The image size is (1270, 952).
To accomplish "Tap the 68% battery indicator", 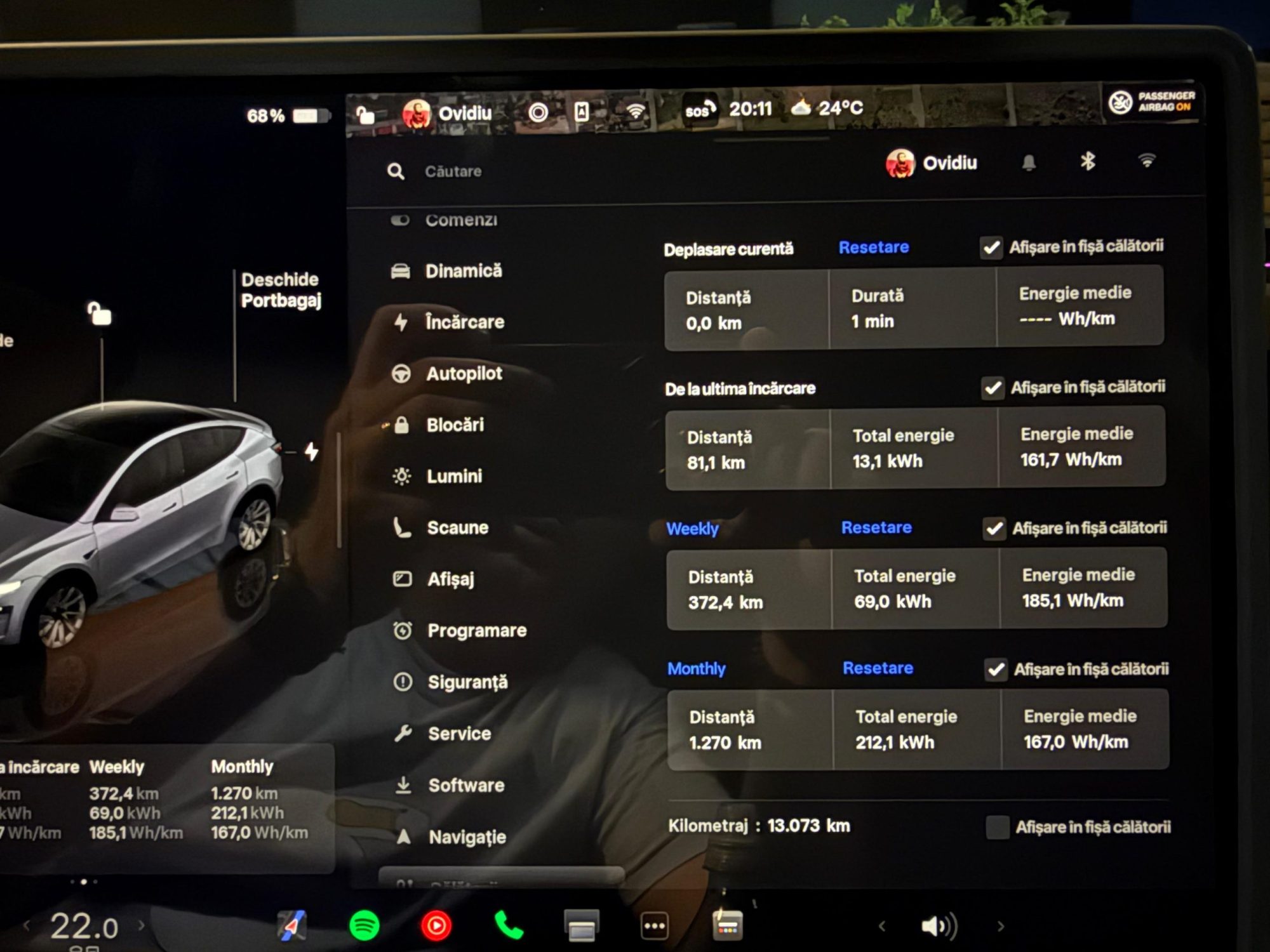I will [x=289, y=116].
